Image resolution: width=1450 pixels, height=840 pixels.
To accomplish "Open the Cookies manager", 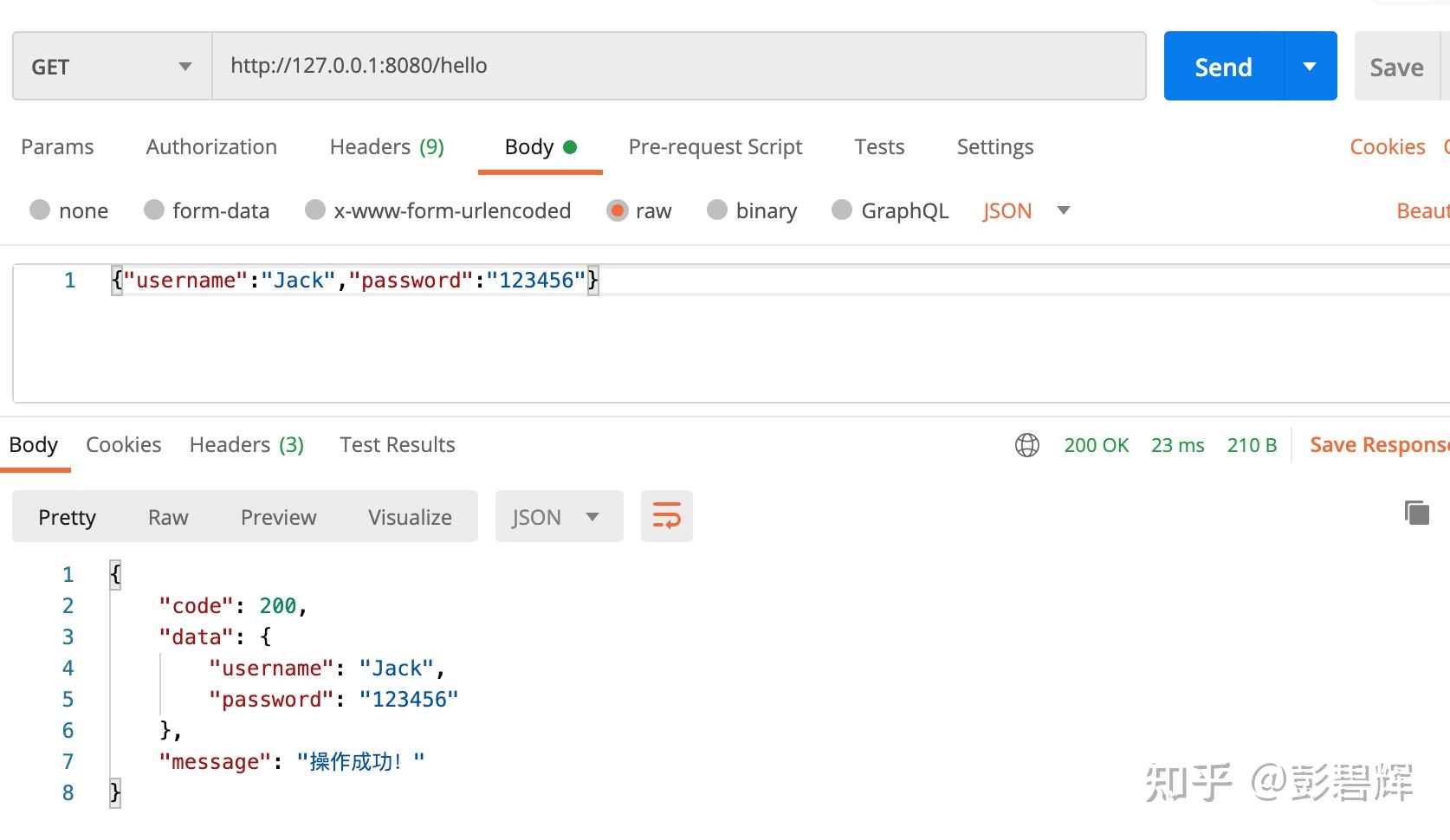I will click(1387, 146).
